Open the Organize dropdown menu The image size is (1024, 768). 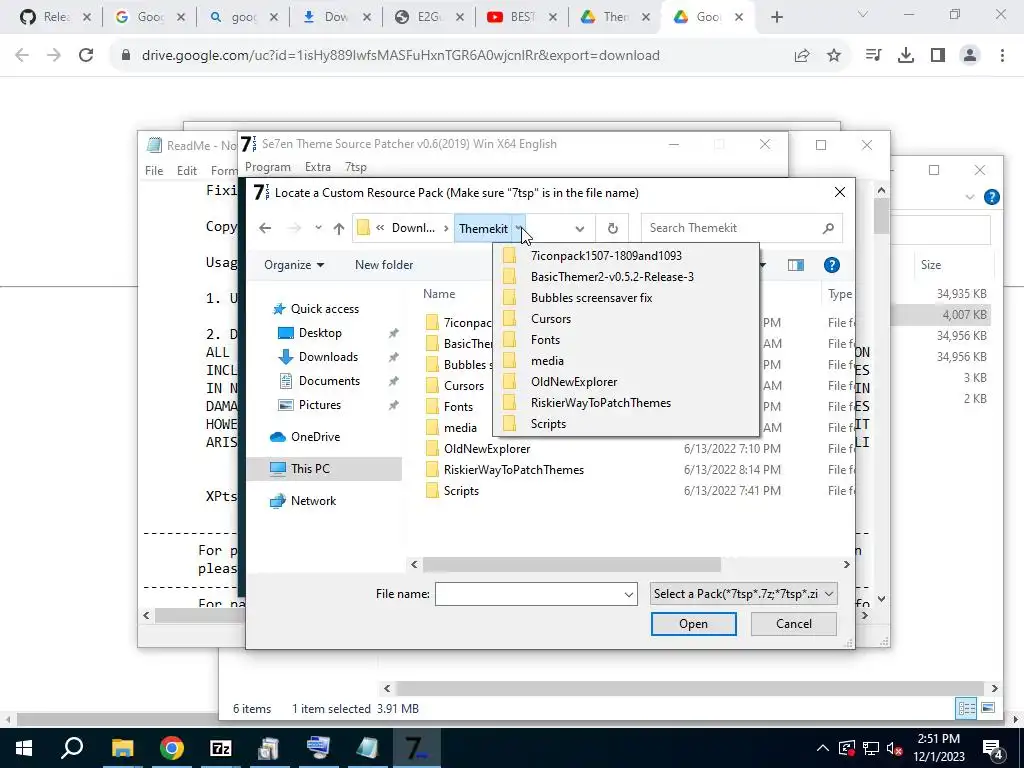(294, 264)
